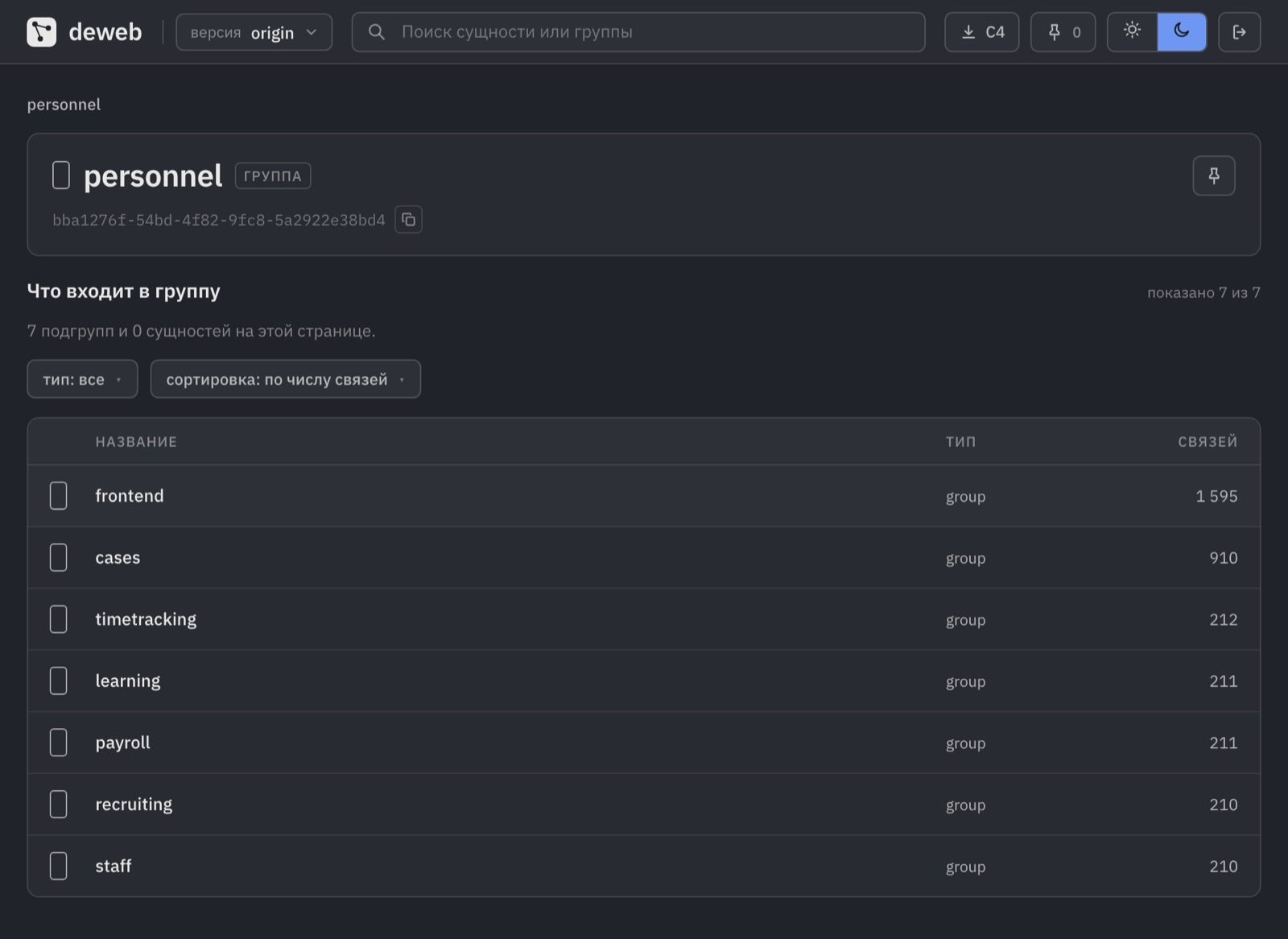
Task: Open the sorting by link count dropdown
Action: click(x=286, y=379)
